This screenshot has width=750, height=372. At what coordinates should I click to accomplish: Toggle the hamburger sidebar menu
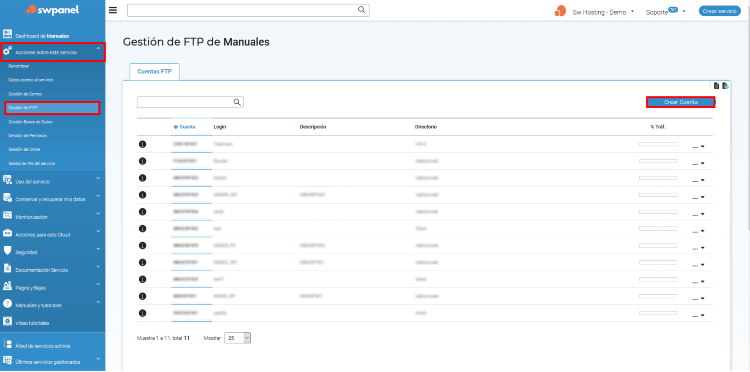[113, 10]
